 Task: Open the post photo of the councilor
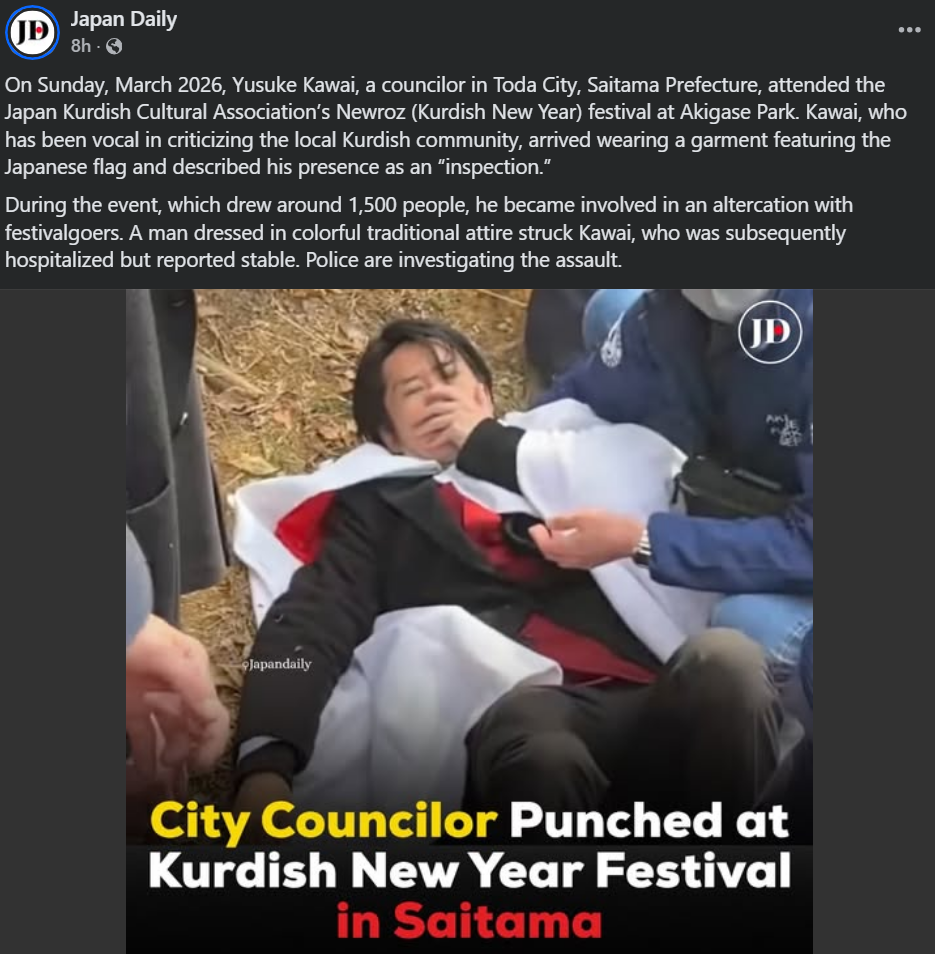pyautogui.click(x=469, y=621)
